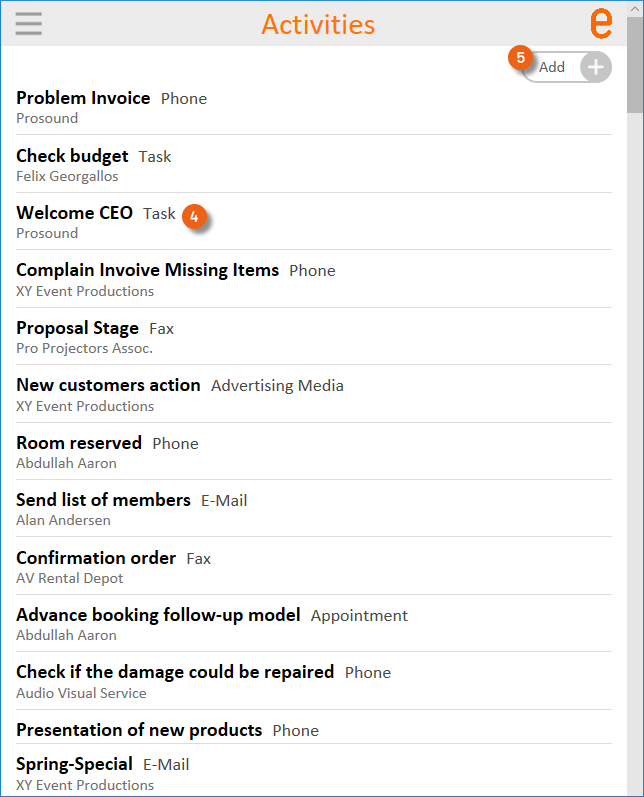Image resolution: width=644 pixels, height=797 pixels.
Task: Open New customers action activity
Action: tap(108, 385)
